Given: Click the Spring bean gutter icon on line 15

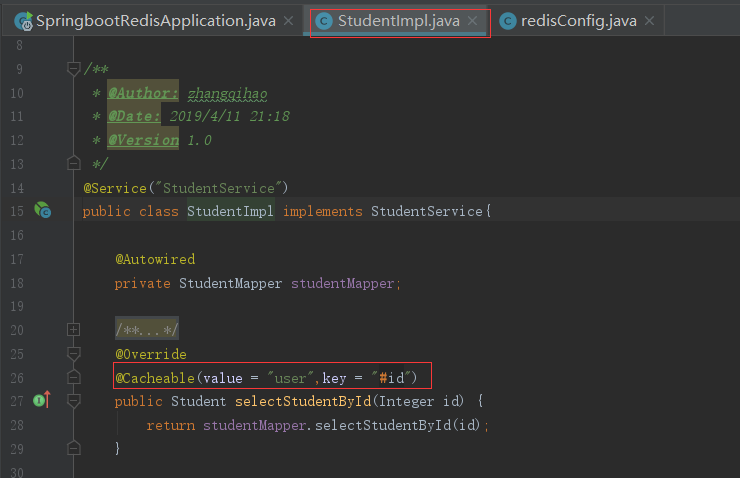Looking at the screenshot, I should 42,210.
